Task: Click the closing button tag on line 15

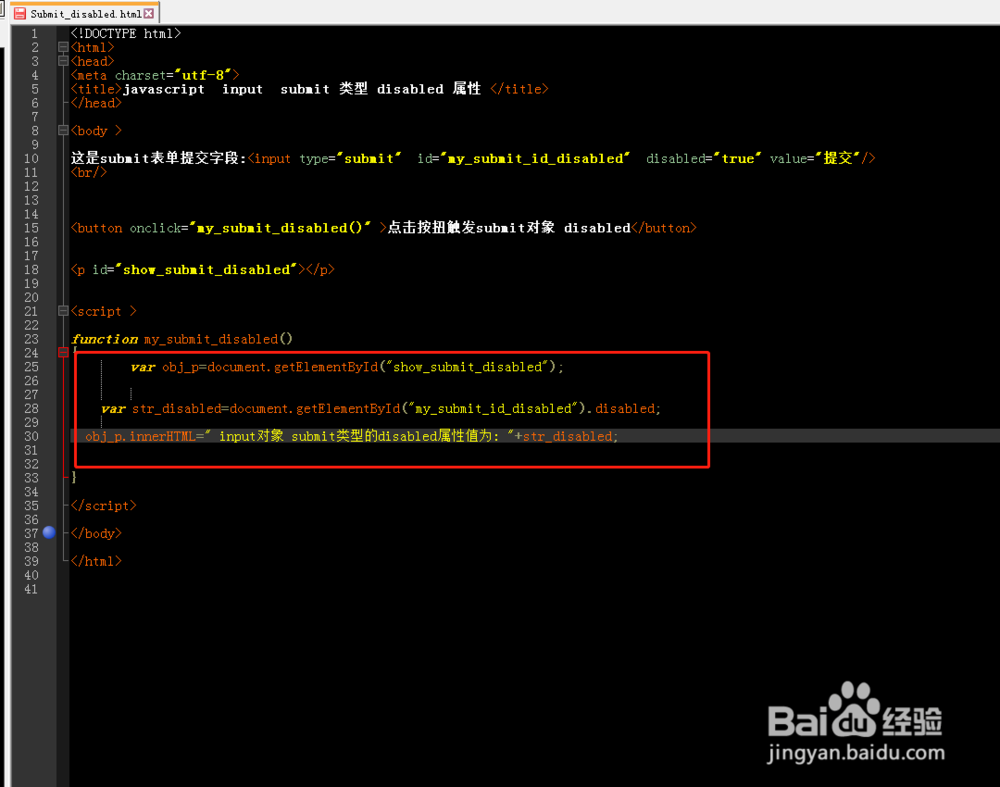Action: [663, 228]
